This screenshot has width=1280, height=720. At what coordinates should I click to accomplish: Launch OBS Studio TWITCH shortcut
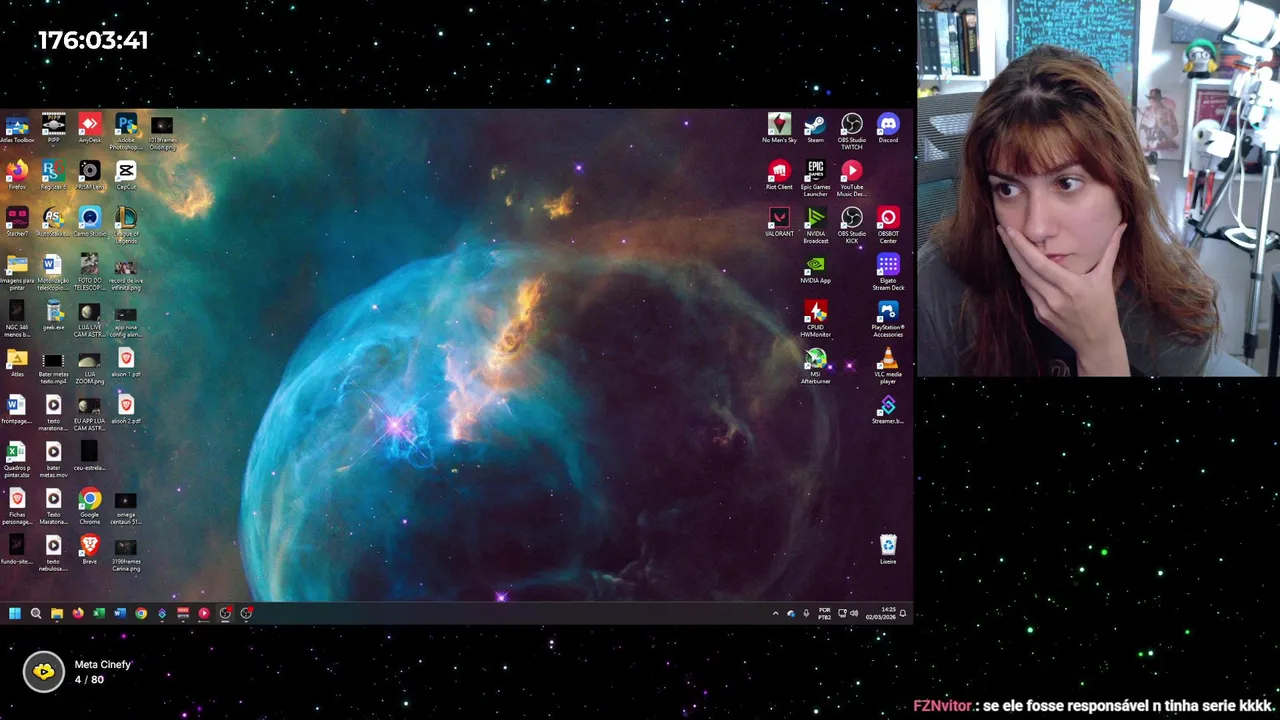(x=851, y=131)
